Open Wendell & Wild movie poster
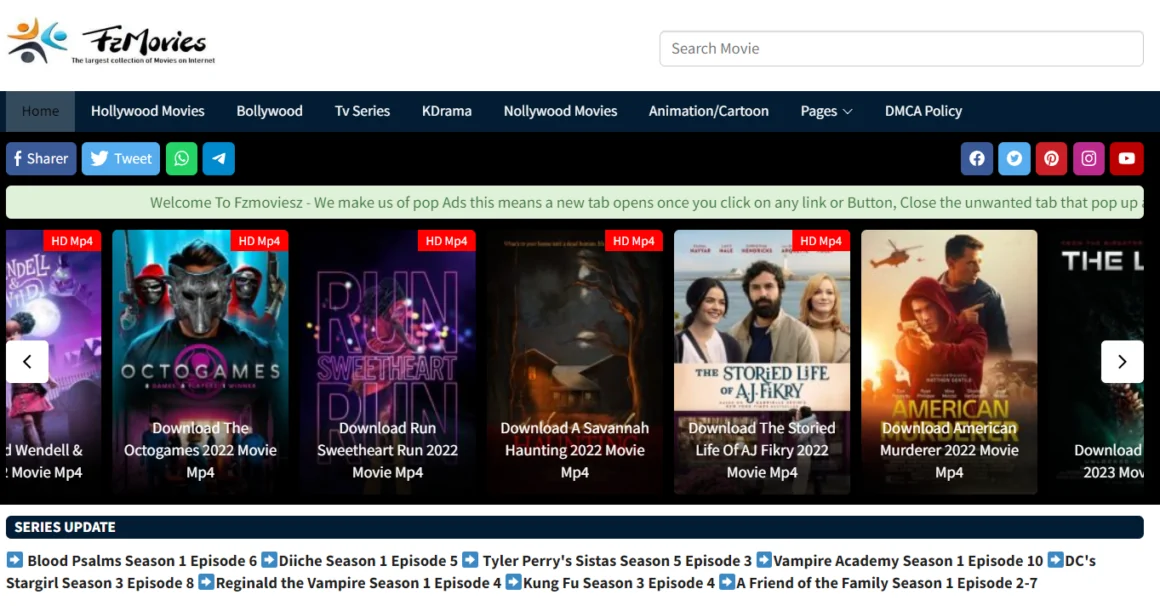This screenshot has width=1160, height=606. [x=54, y=362]
